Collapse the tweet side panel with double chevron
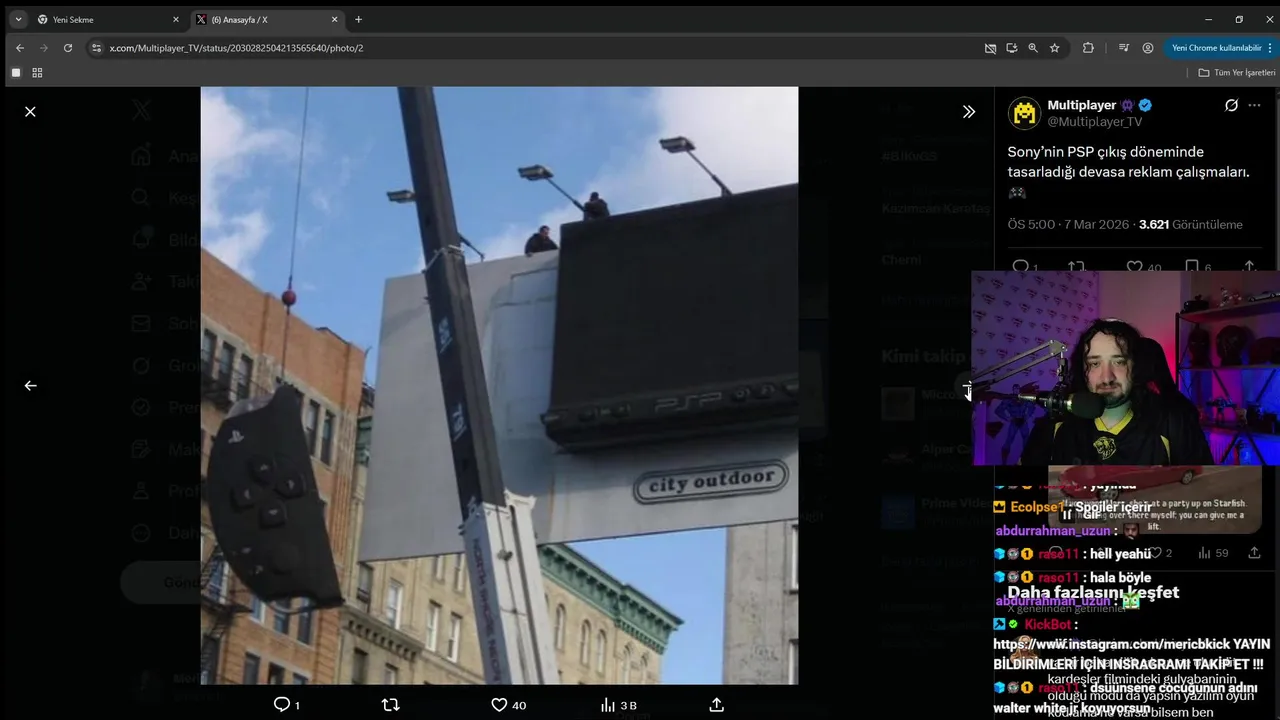The image size is (1280, 720). point(968,112)
